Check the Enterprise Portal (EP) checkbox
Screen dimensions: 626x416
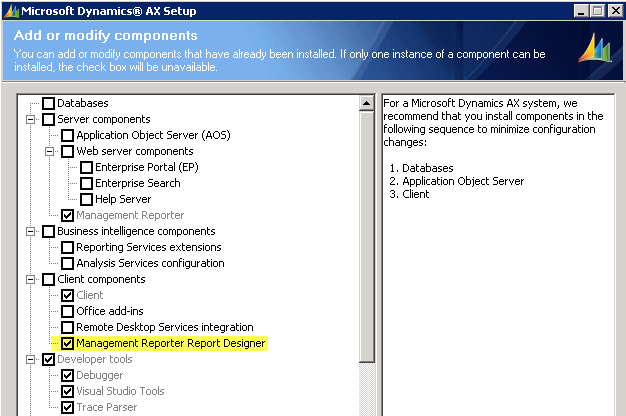coord(87,167)
